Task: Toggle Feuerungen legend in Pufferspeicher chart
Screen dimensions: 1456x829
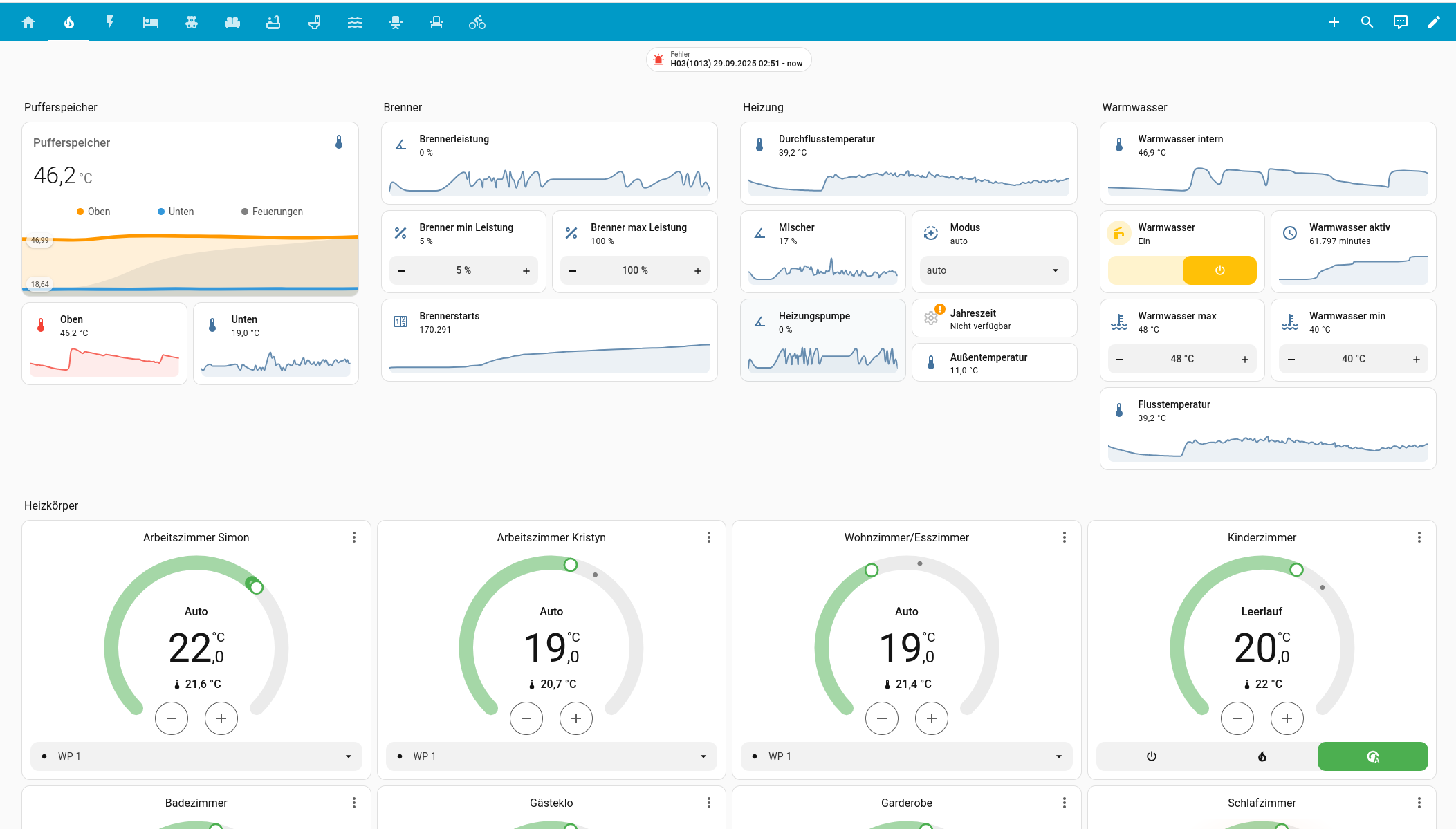Action: tap(272, 212)
